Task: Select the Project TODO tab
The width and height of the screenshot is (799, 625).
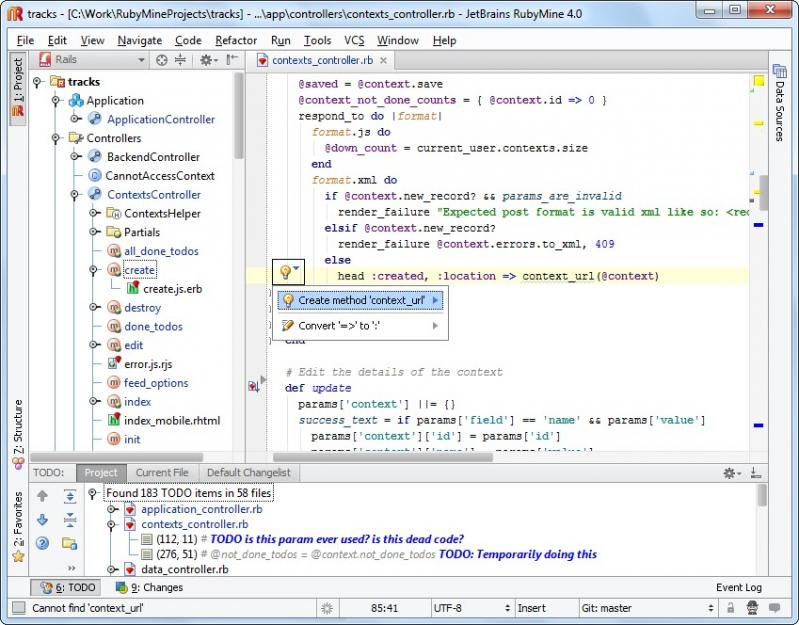Action: pyautogui.click(x=101, y=473)
